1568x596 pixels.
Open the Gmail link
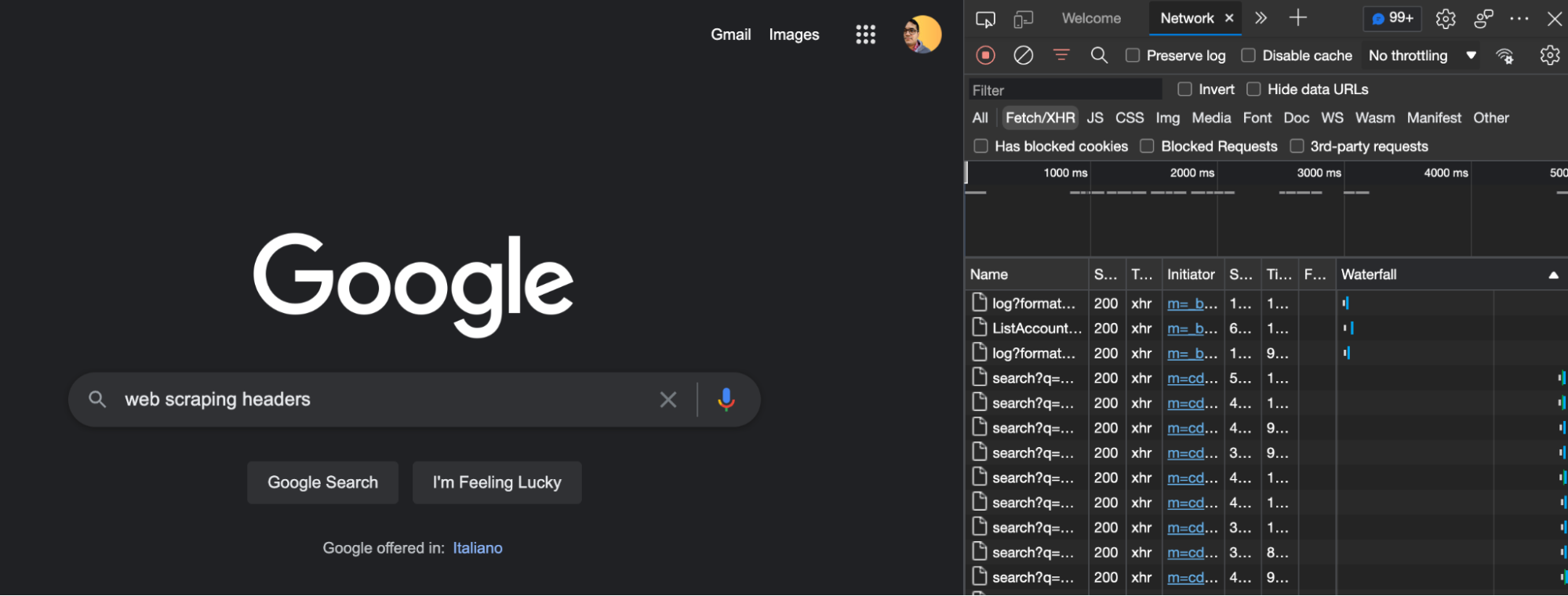point(731,35)
